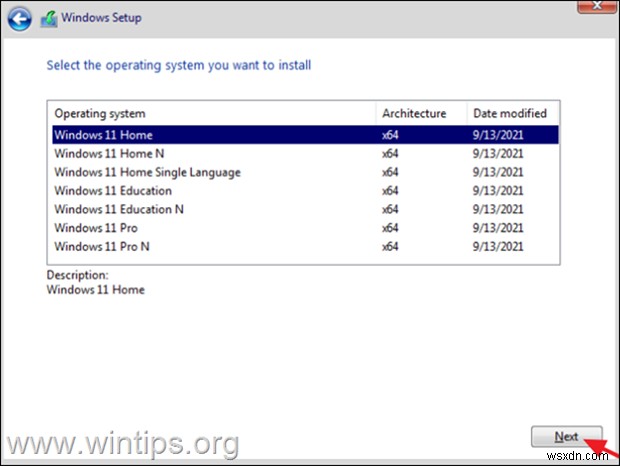Click the Description label below the list
620x466 pixels.
click(x=77, y=274)
